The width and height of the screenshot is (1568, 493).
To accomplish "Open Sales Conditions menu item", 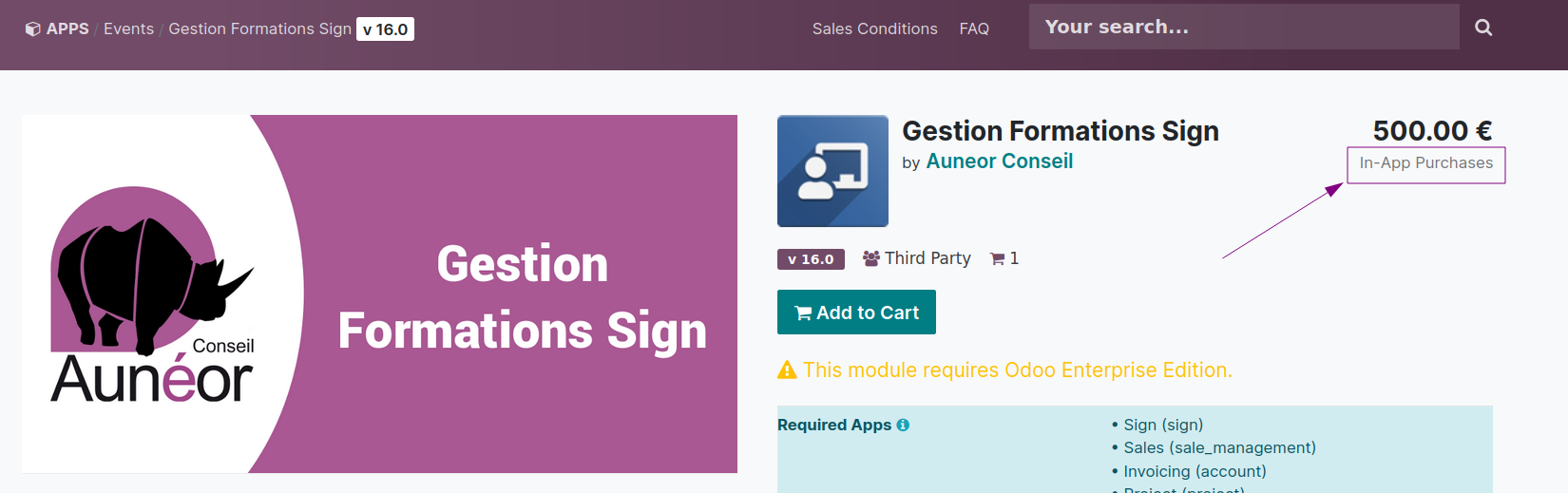I will pos(874,28).
